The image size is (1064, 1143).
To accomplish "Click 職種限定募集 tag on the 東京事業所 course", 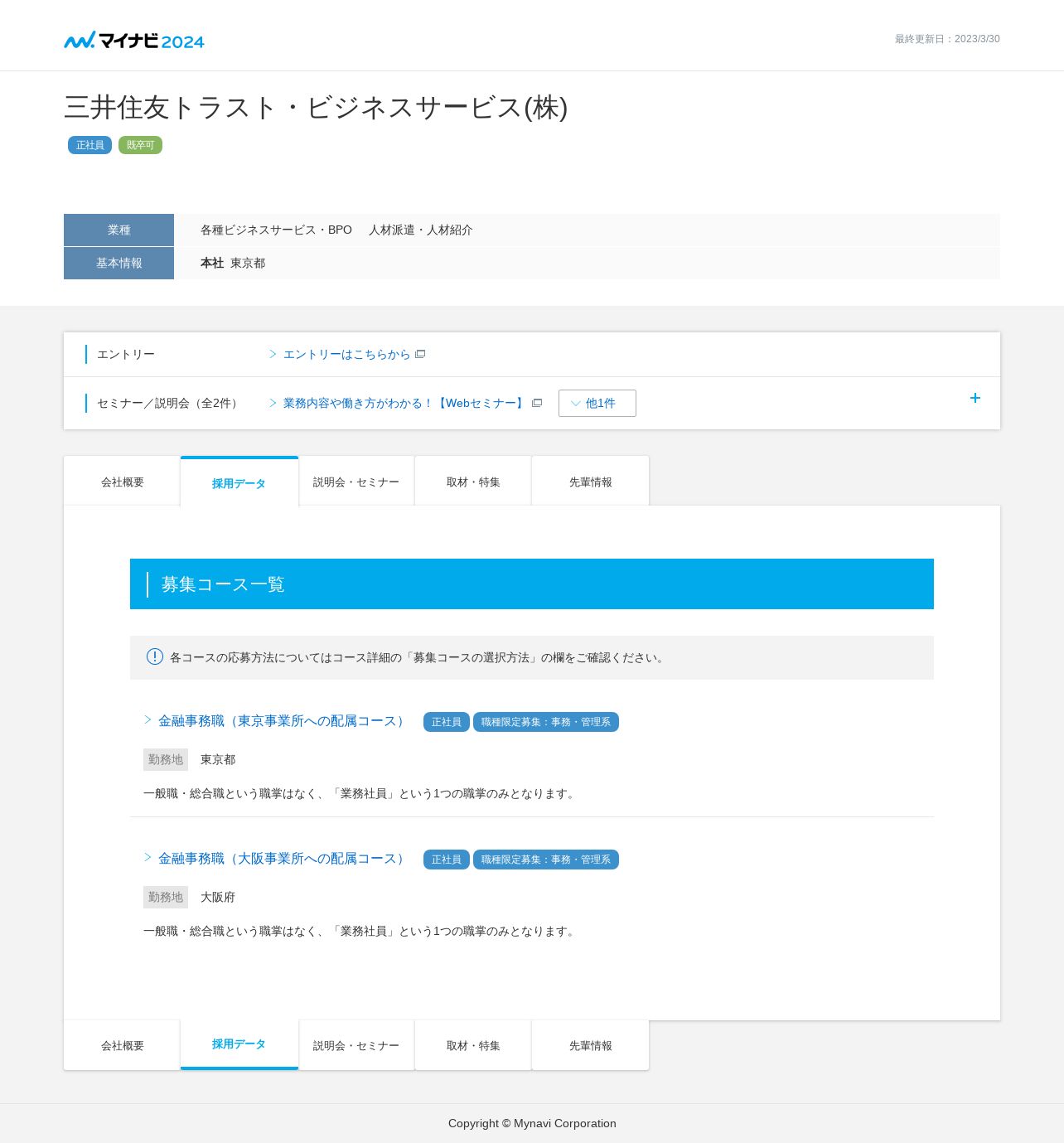I will [546, 722].
